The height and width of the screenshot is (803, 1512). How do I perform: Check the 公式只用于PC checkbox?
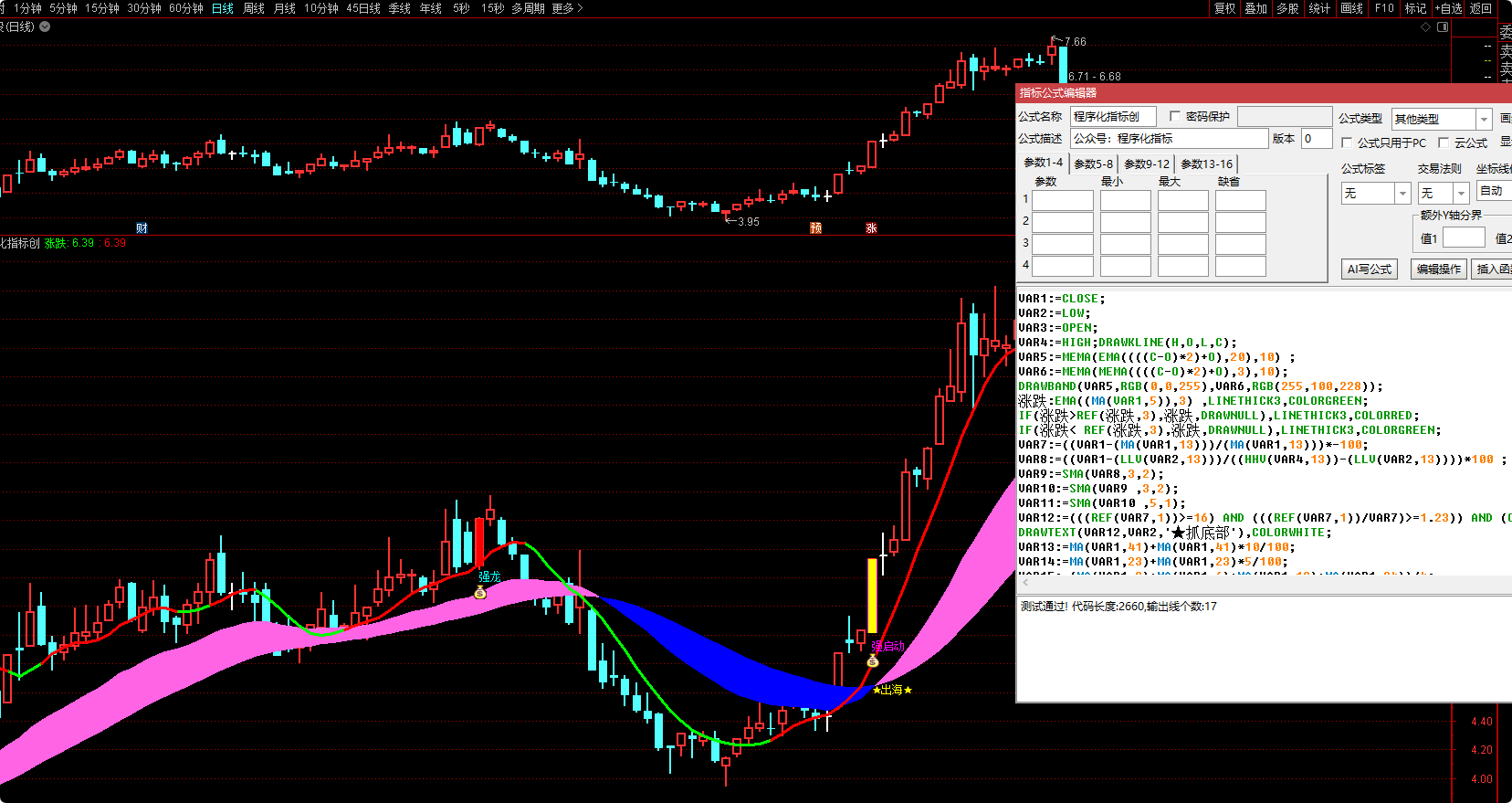[1347, 143]
